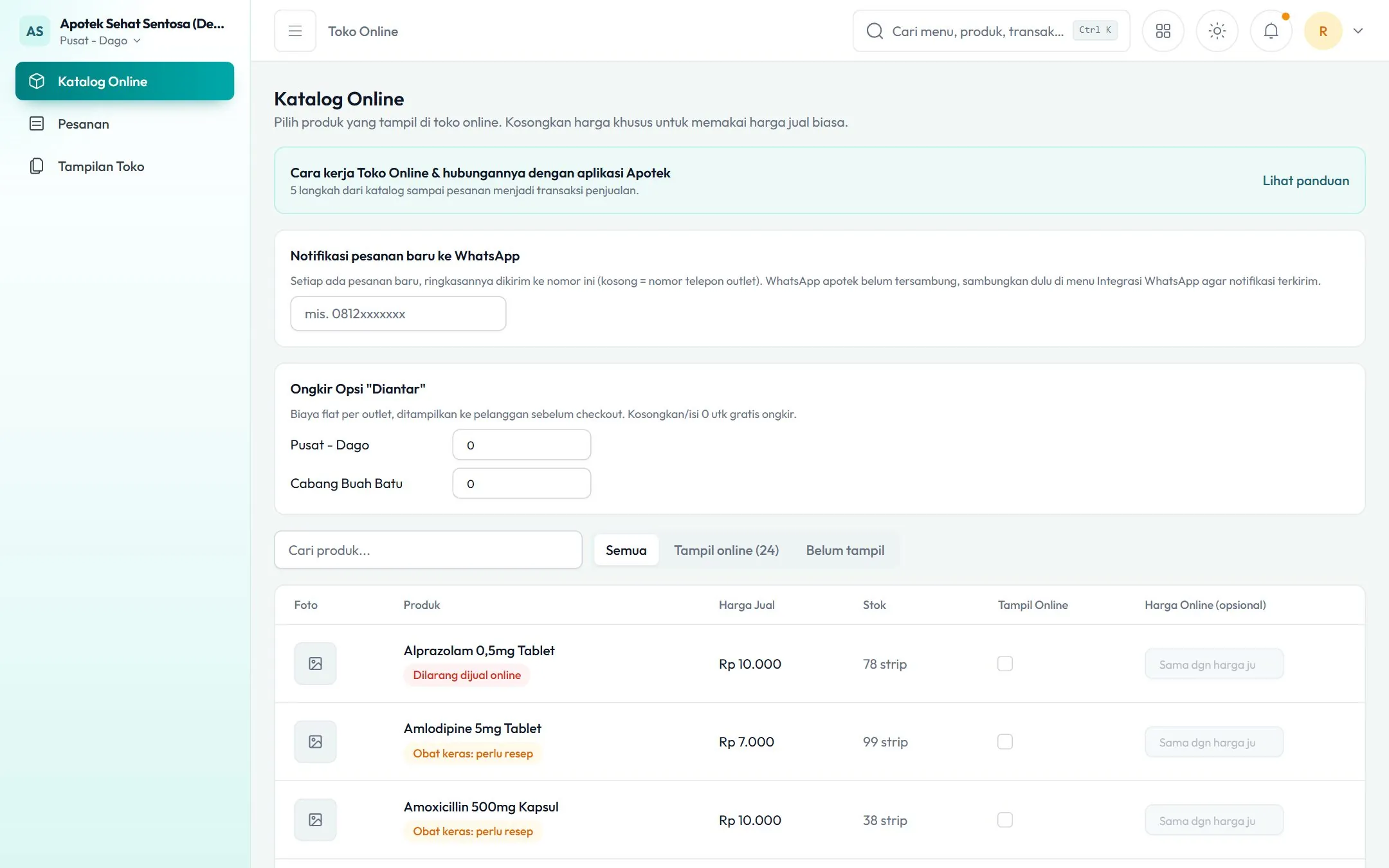Click Tampilan Toko page icon
This screenshot has height=868, width=1389.
point(37,166)
